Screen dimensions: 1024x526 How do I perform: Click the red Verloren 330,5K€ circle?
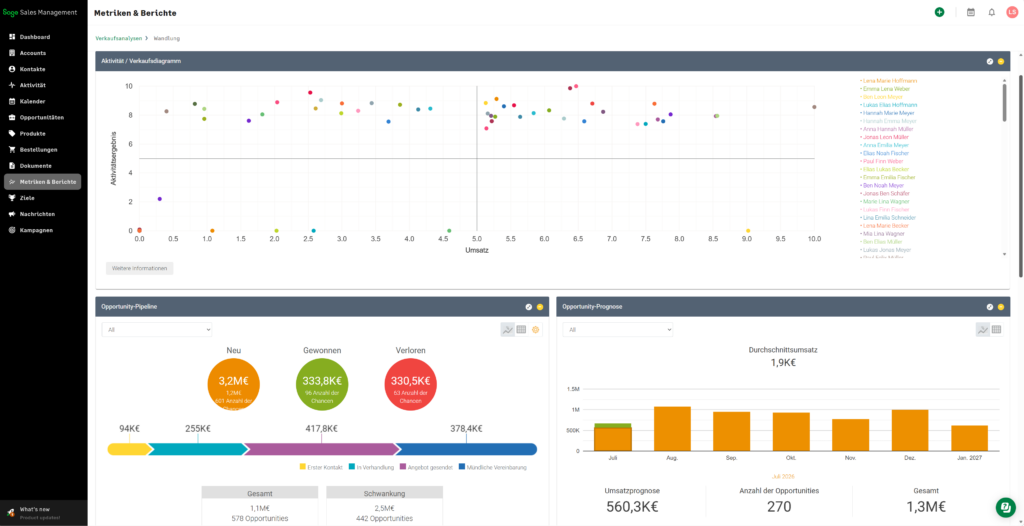coord(411,385)
